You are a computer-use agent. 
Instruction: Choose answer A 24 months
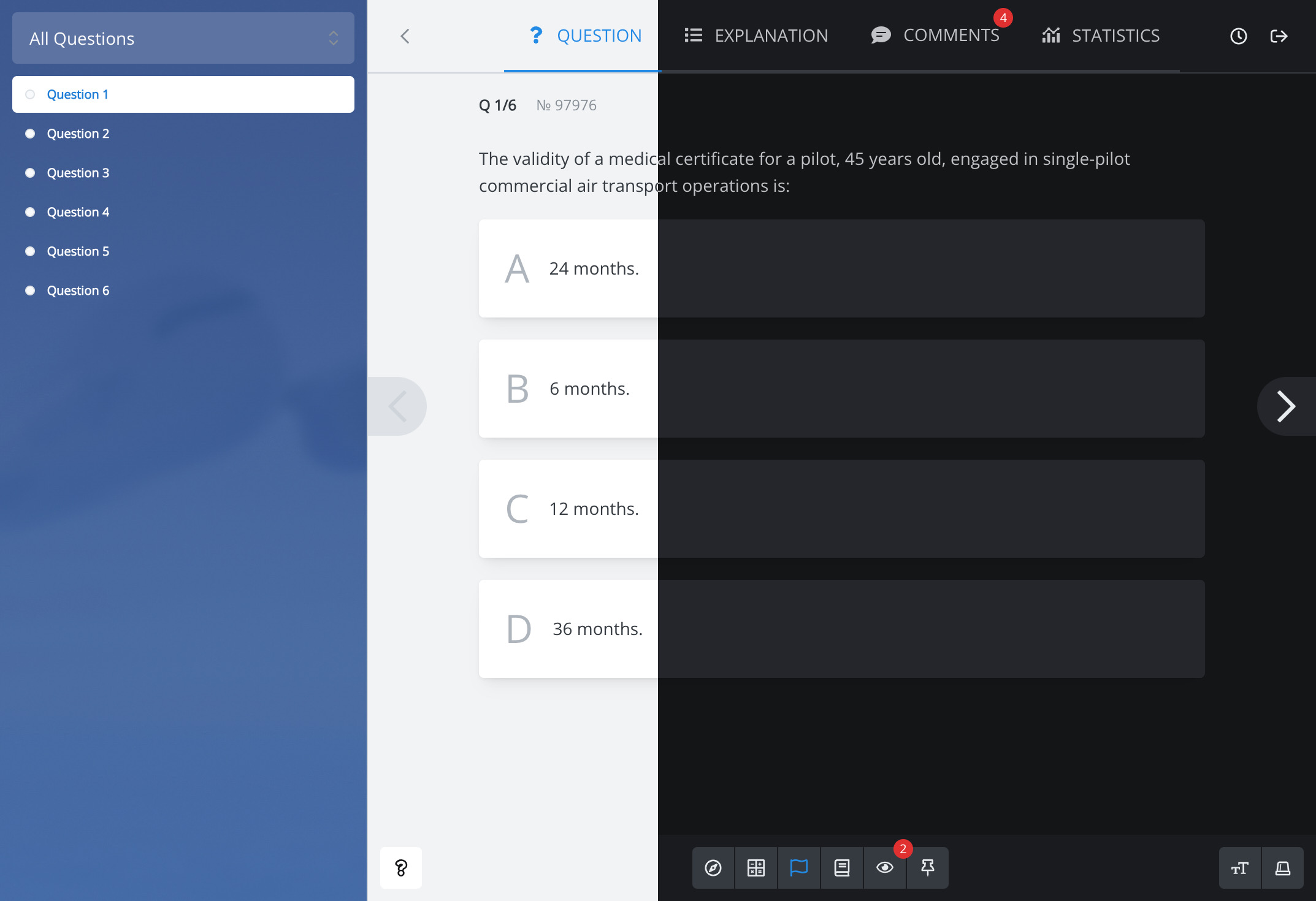pos(841,268)
